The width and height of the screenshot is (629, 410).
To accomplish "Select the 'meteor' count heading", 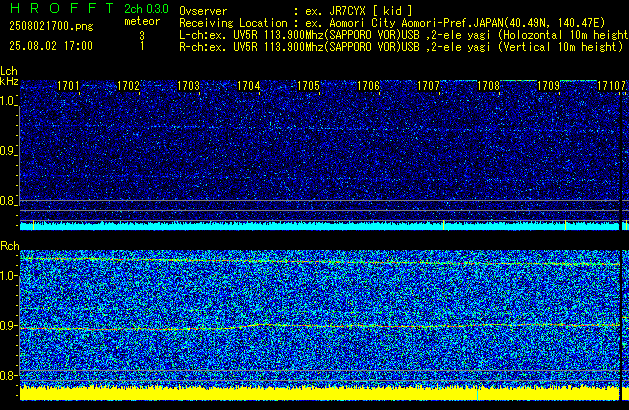I will [142, 21].
